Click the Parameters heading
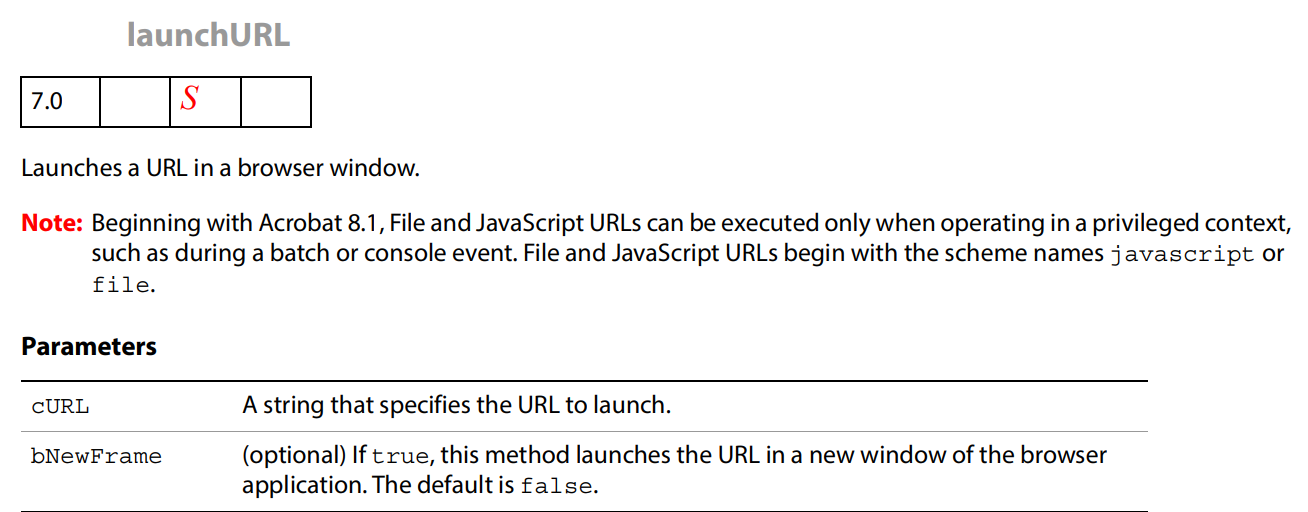 (x=89, y=347)
